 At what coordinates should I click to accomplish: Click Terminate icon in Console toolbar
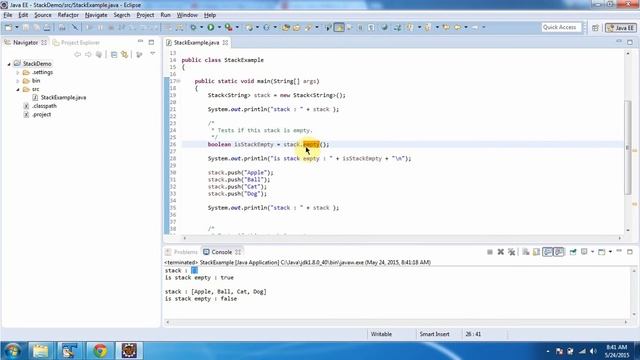coord(490,252)
